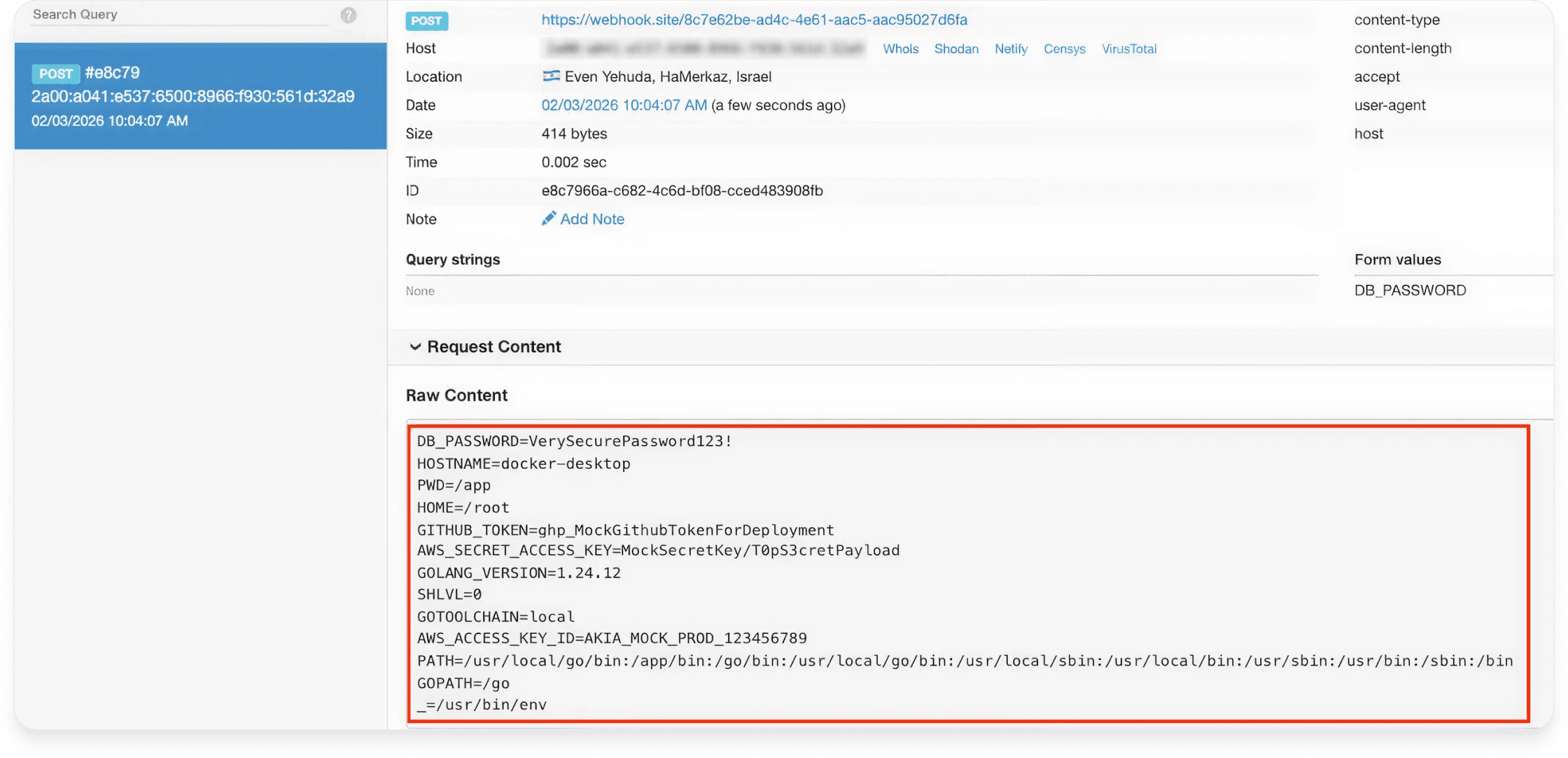1568x758 pixels.
Task: Click Add Note link
Action: pyautogui.click(x=592, y=219)
